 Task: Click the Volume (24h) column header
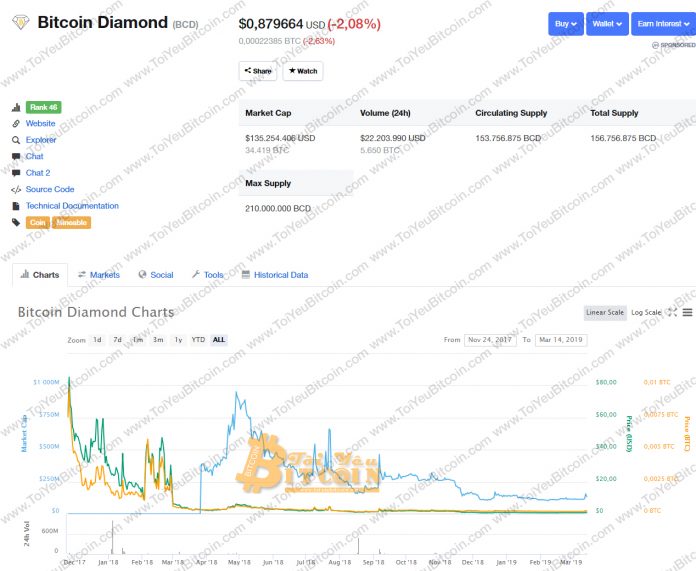click(x=385, y=113)
